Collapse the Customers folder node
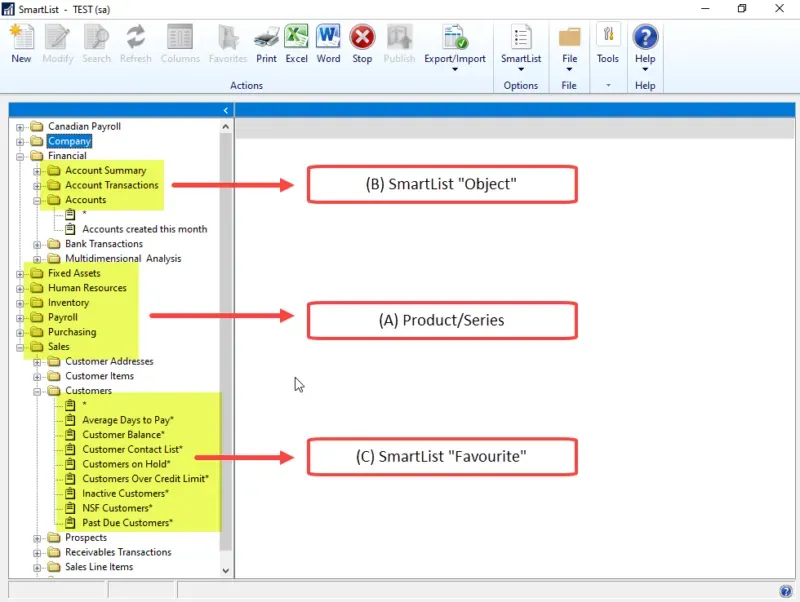800x602 pixels. click(37, 392)
